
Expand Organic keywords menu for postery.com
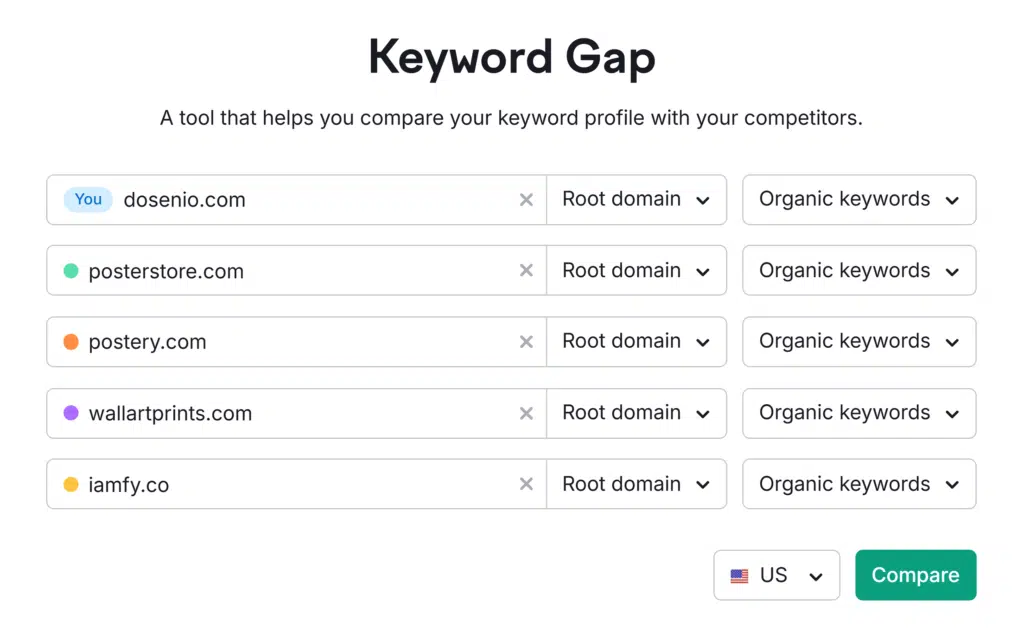tap(859, 342)
